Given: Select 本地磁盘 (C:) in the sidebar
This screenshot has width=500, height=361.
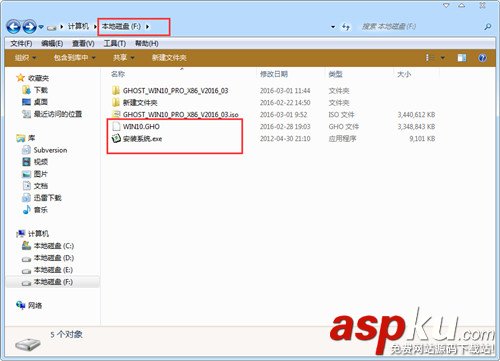Looking at the screenshot, I should click(x=54, y=246).
